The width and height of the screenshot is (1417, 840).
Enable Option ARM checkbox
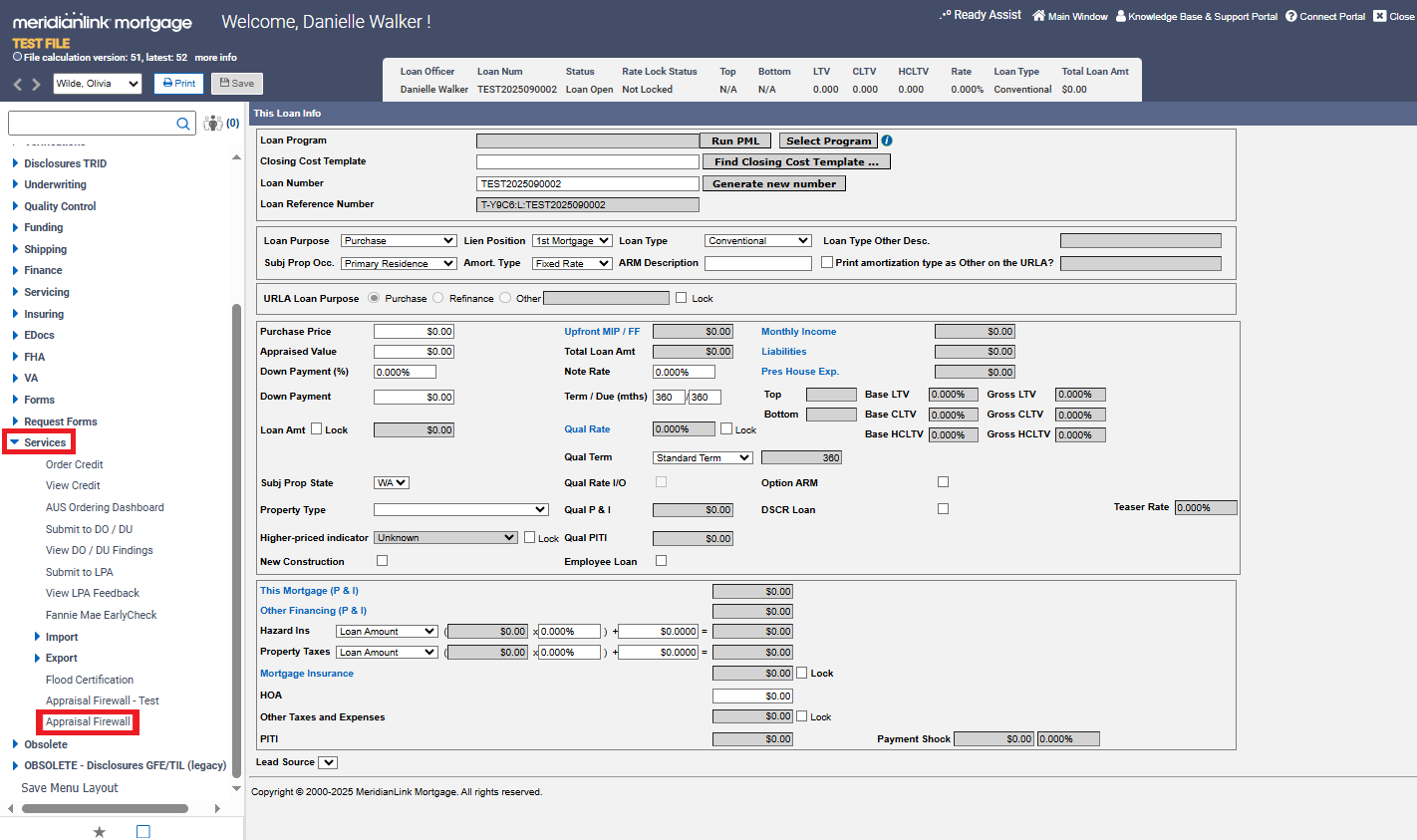coord(943,481)
